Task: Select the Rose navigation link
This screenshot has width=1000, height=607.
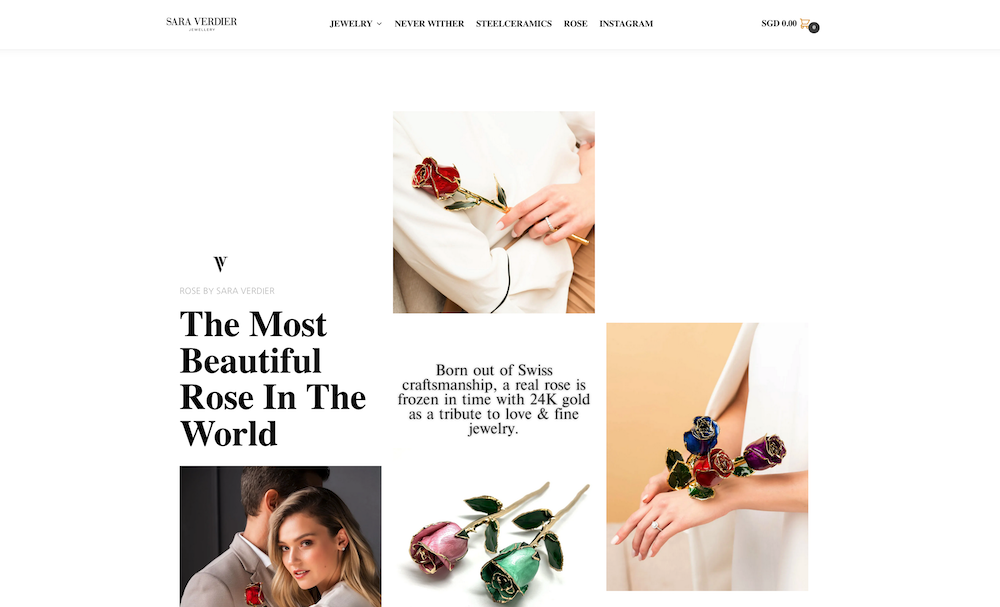Action: pyautogui.click(x=575, y=24)
